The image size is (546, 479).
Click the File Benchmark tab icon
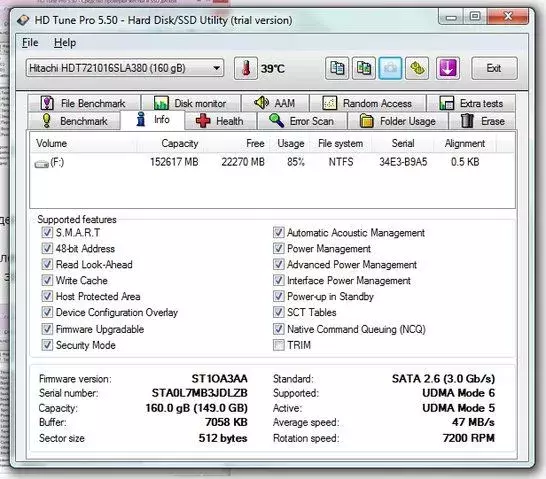47,103
